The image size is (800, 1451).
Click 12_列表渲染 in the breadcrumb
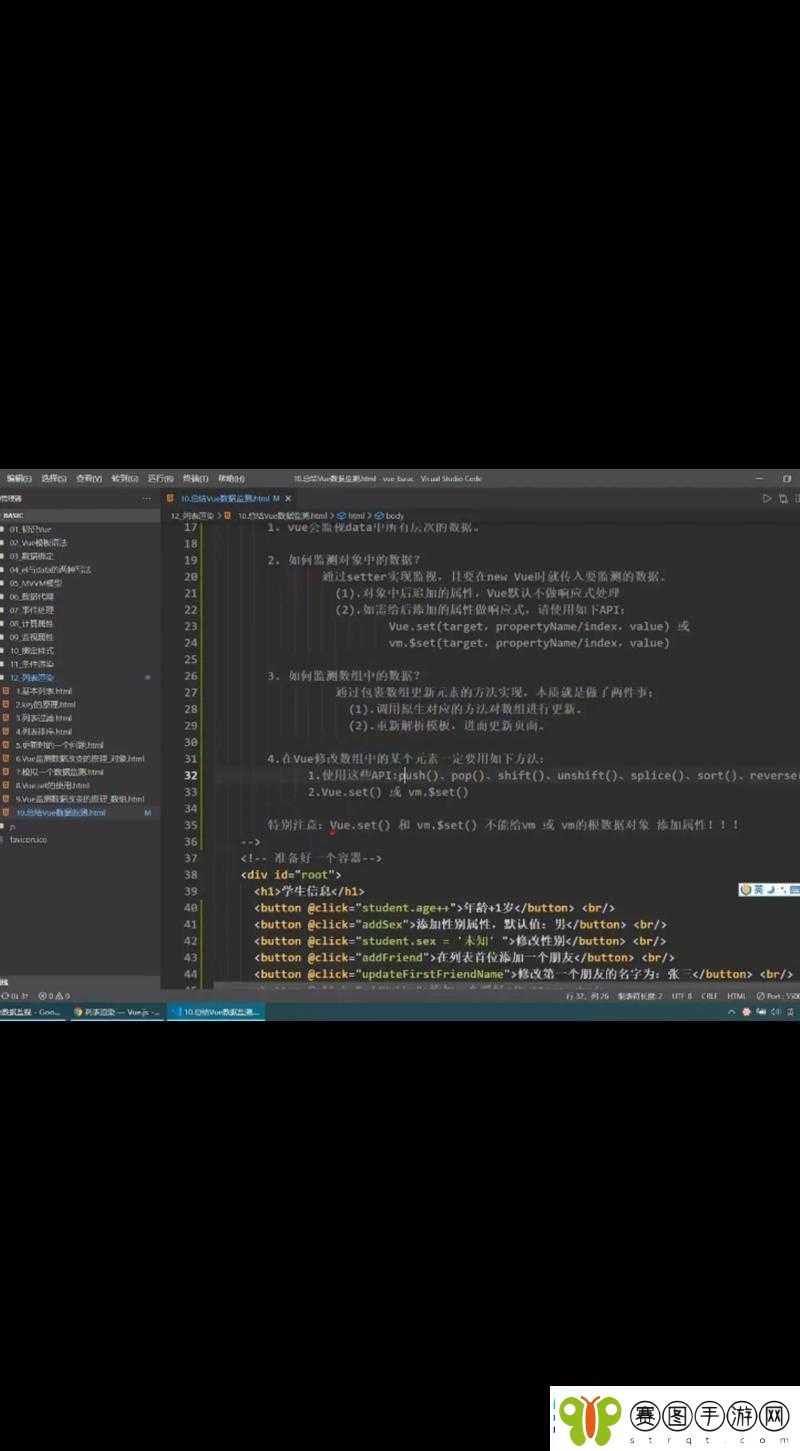(x=192, y=515)
